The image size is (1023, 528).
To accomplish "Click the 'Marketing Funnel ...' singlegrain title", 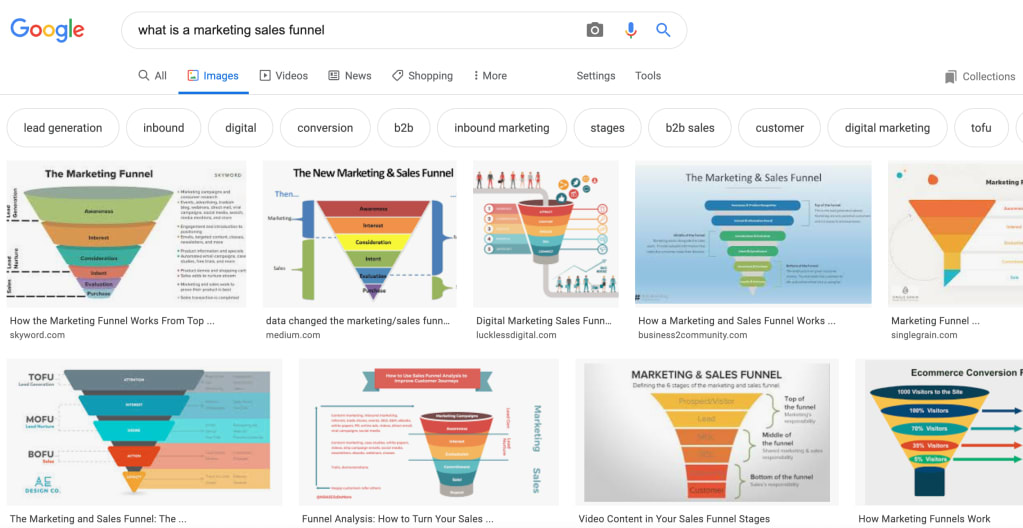I will click(x=935, y=321).
